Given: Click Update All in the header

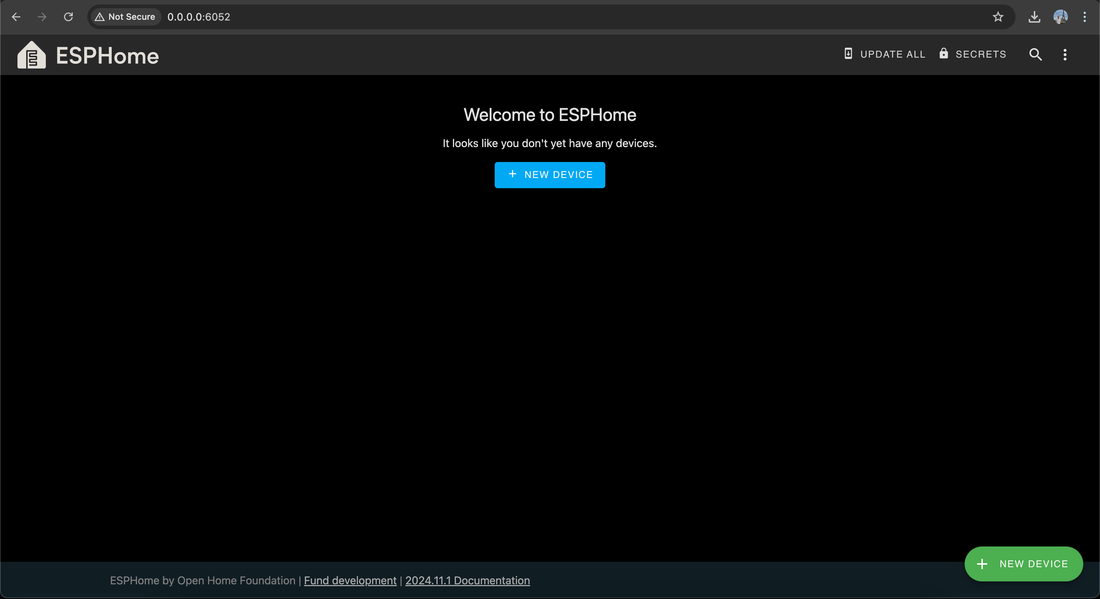Looking at the screenshot, I should point(885,53).
